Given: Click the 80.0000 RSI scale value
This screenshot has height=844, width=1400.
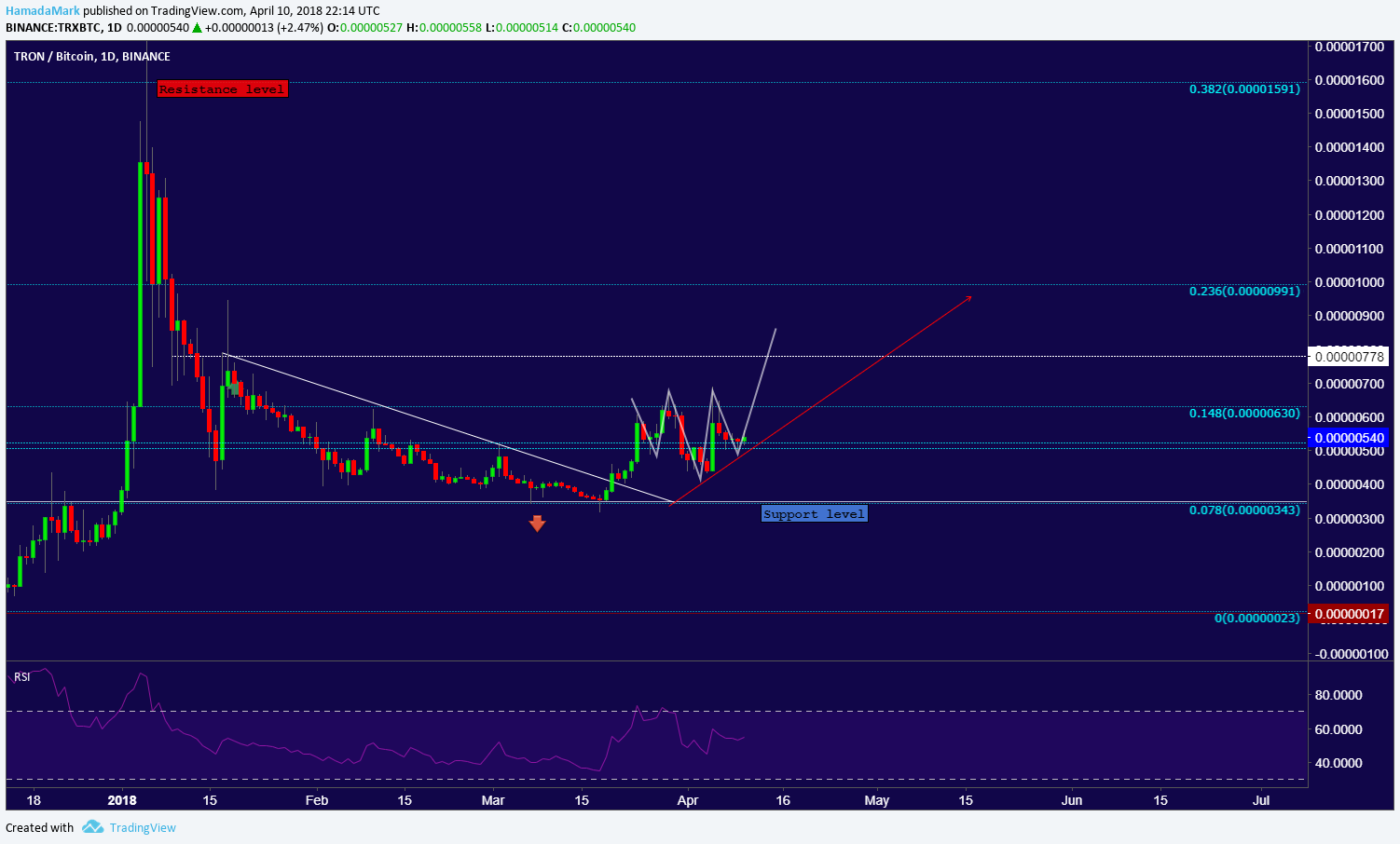Looking at the screenshot, I should point(1338,695).
